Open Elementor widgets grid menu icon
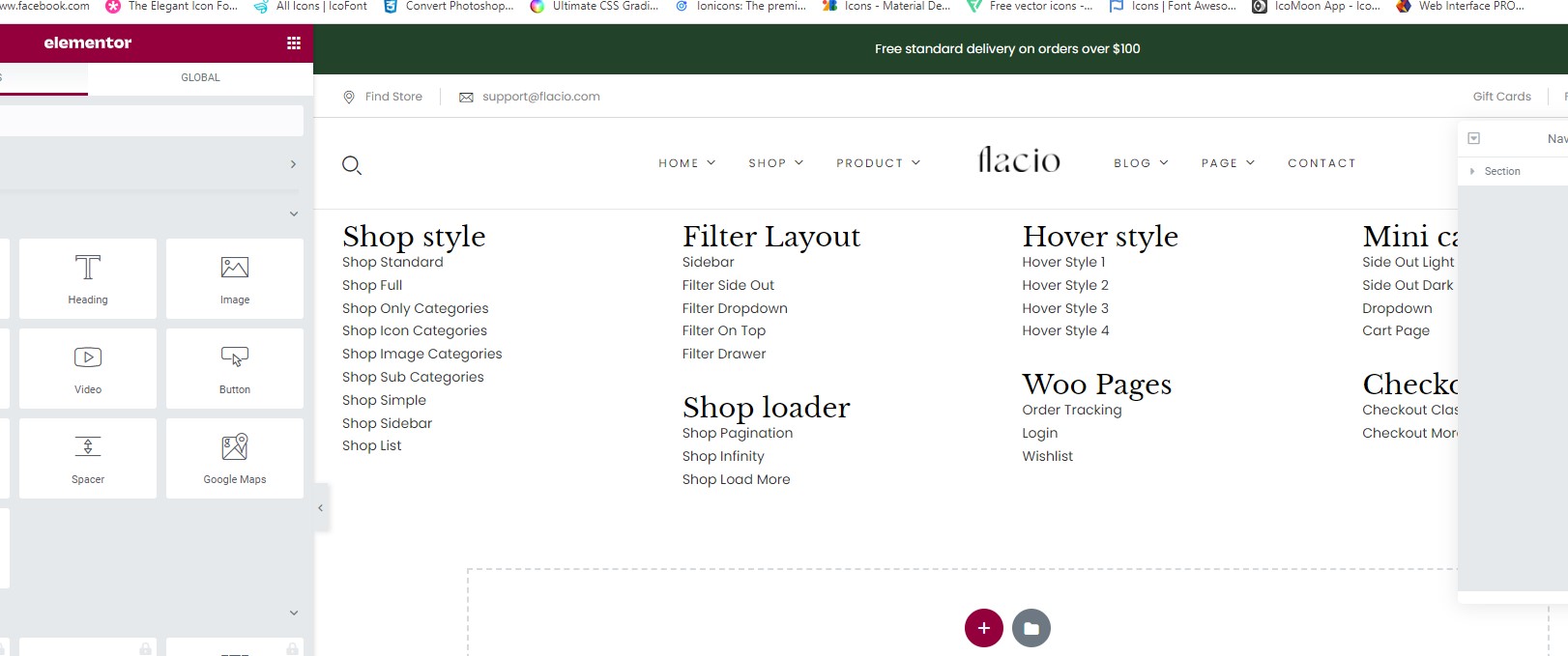This screenshot has width=1568, height=656. point(294,43)
